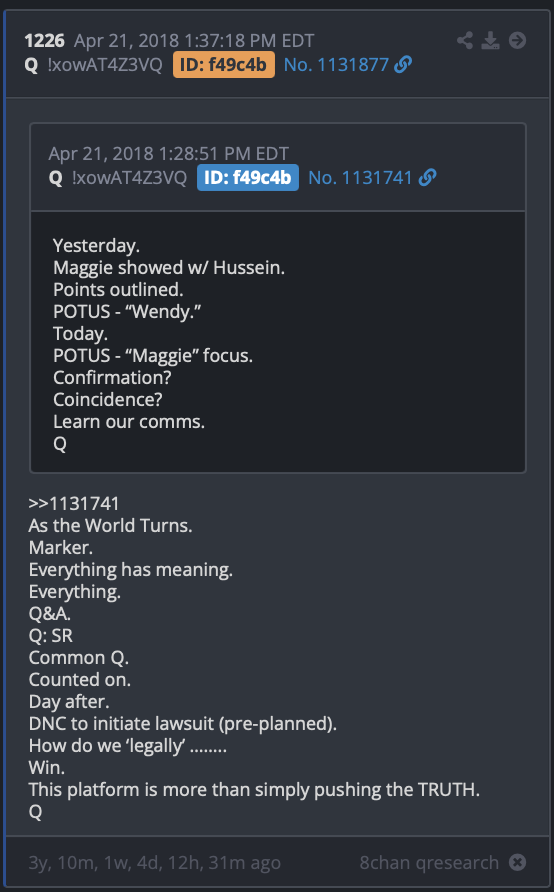
Task: Click the >>1131741 reply reference
Action: point(74,503)
